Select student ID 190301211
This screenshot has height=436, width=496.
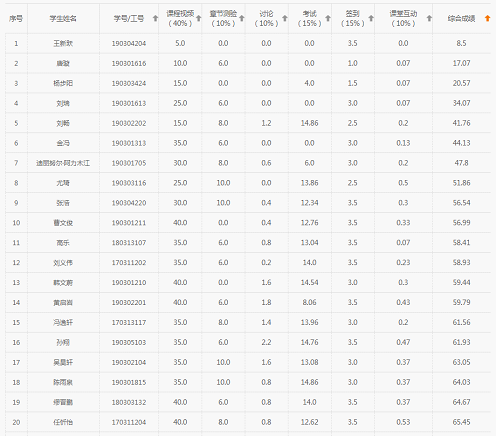coord(129,223)
